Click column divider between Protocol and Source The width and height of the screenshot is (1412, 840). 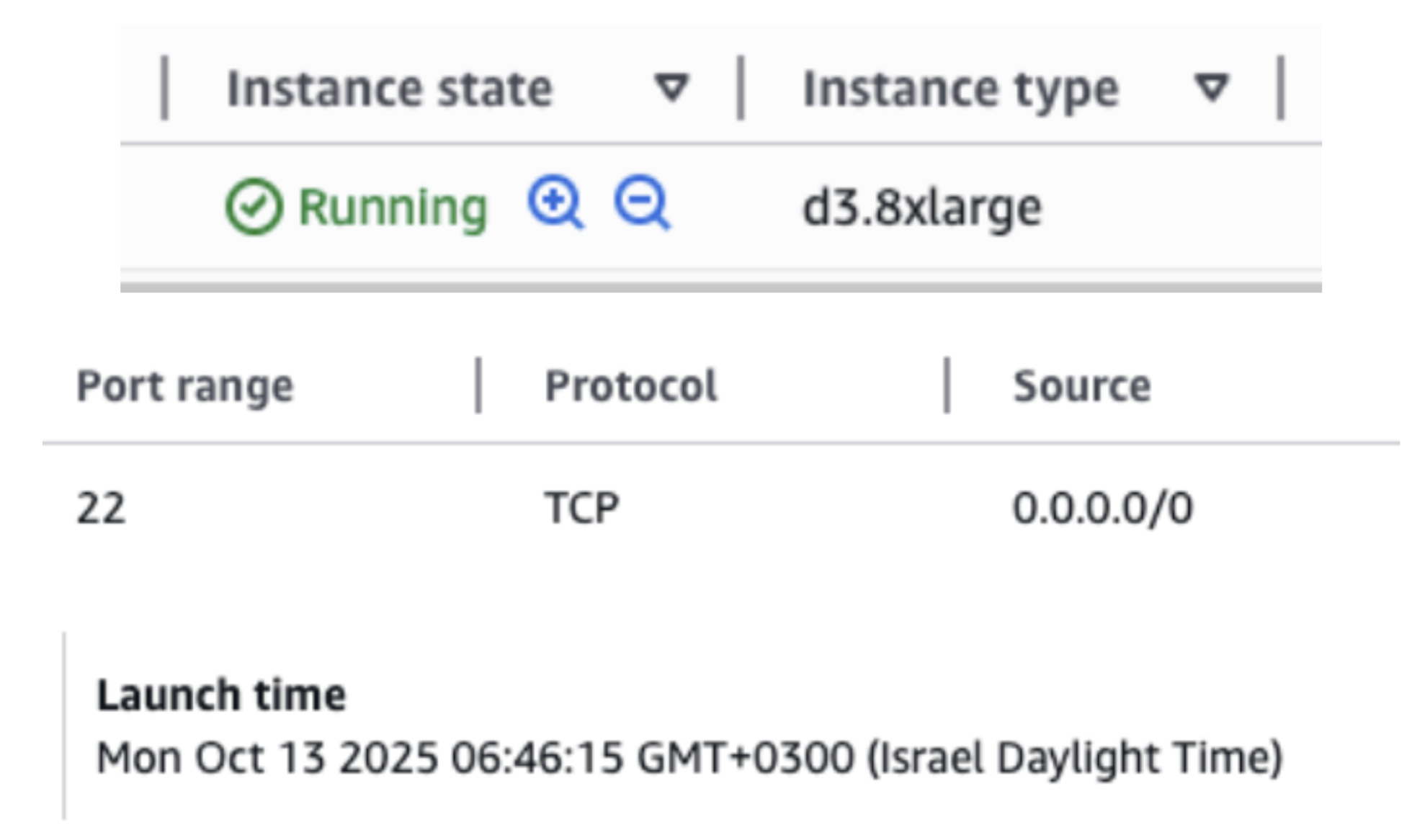(947, 385)
